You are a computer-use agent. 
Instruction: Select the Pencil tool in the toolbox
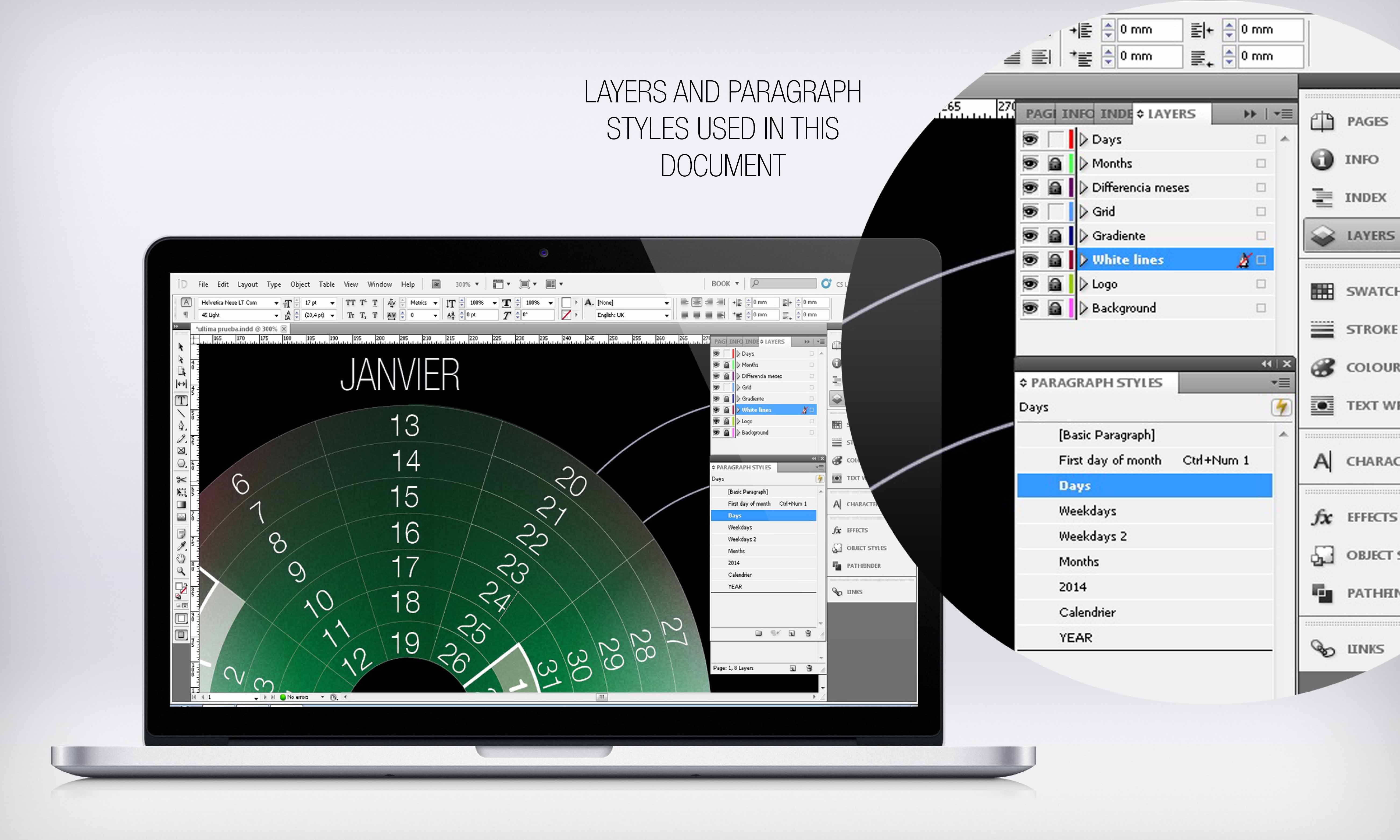181,438
